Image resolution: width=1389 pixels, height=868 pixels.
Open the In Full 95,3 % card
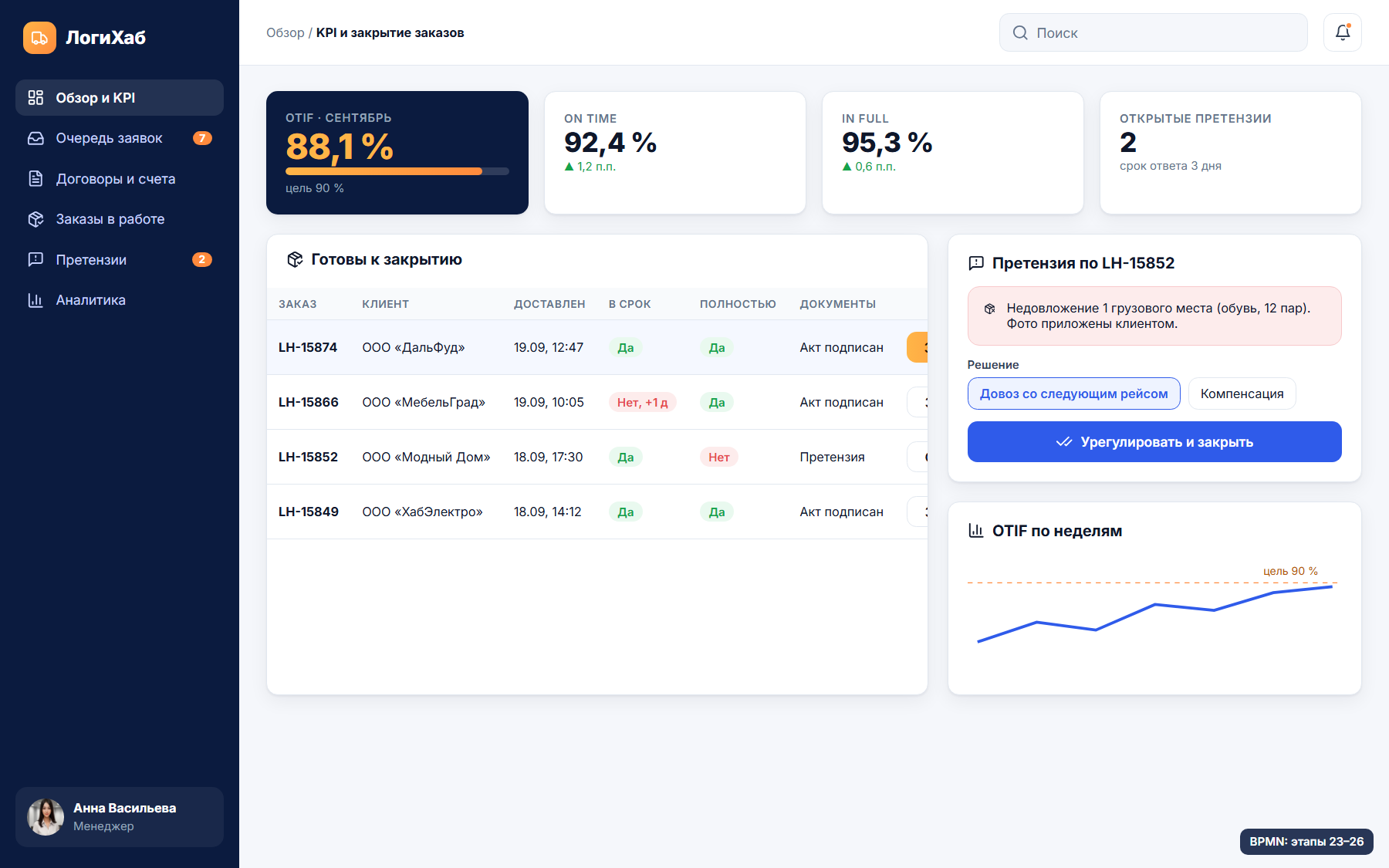953,153
